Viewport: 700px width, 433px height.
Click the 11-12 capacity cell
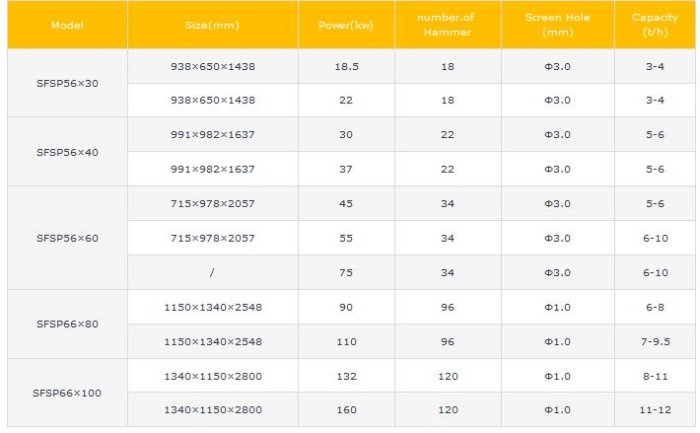pyautogui.click(x=655, y=410)
